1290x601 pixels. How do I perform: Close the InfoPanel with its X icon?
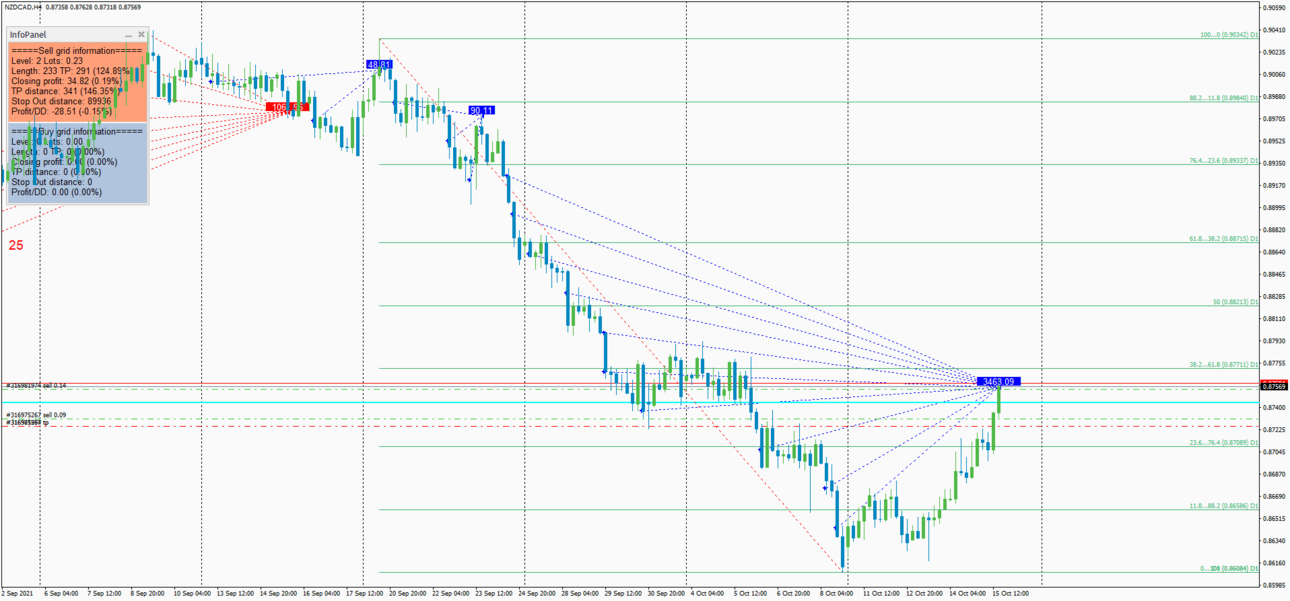tap(141, 35)
